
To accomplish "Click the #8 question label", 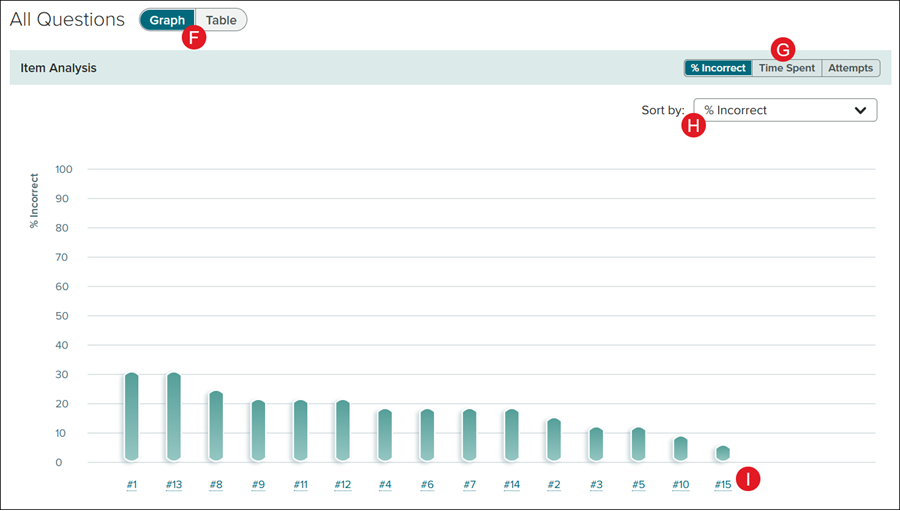I will [216, 485].
